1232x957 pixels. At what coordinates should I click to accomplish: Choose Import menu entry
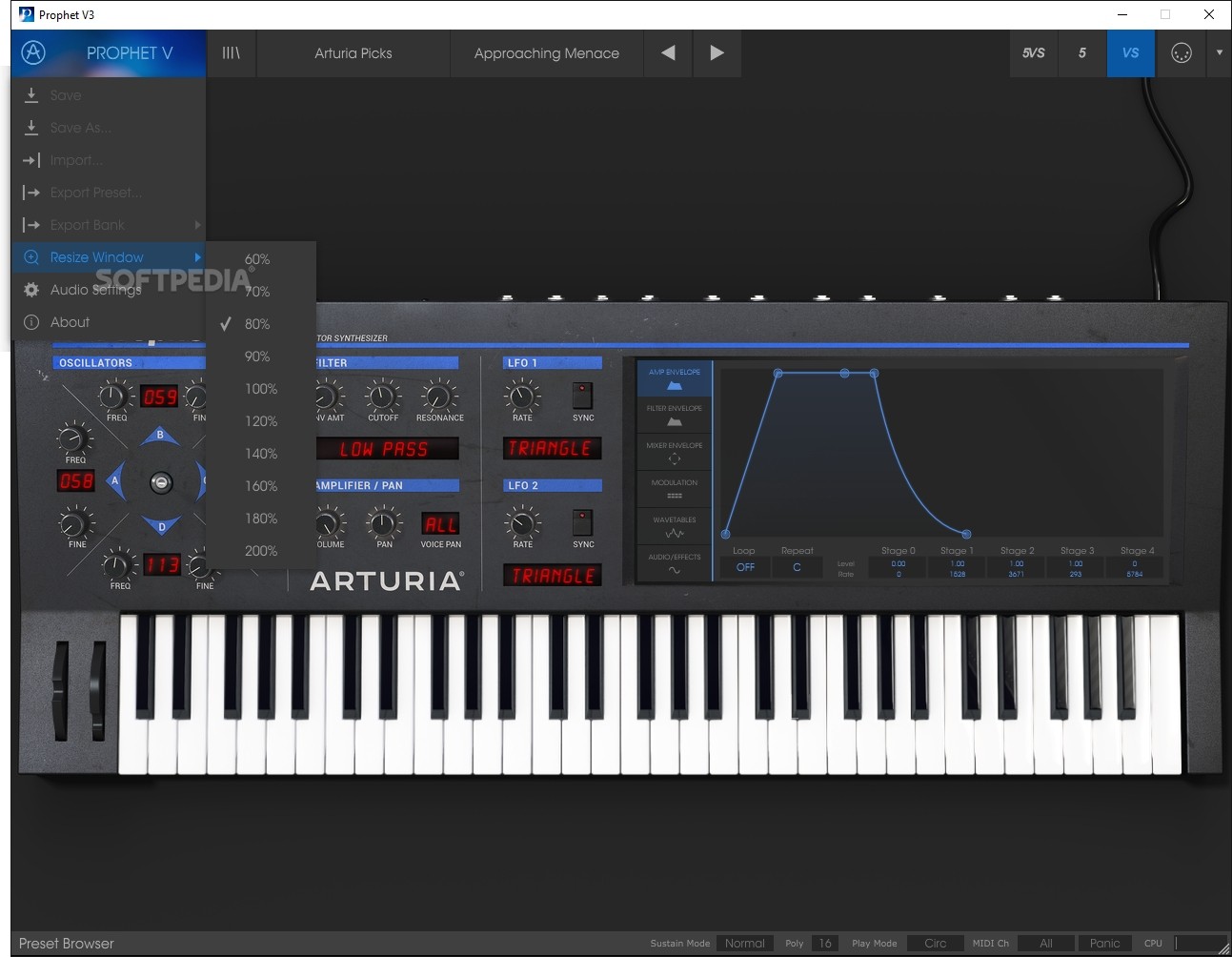click(x=109, y=160)
